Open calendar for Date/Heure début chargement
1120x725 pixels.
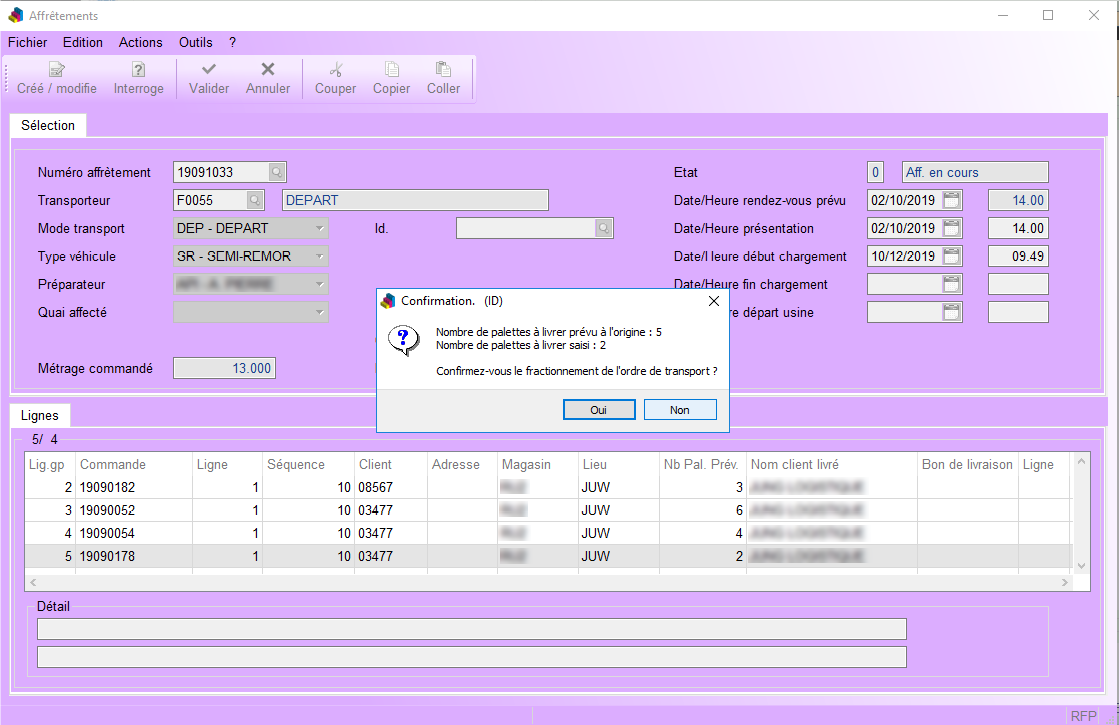click(x=951, y=256)
